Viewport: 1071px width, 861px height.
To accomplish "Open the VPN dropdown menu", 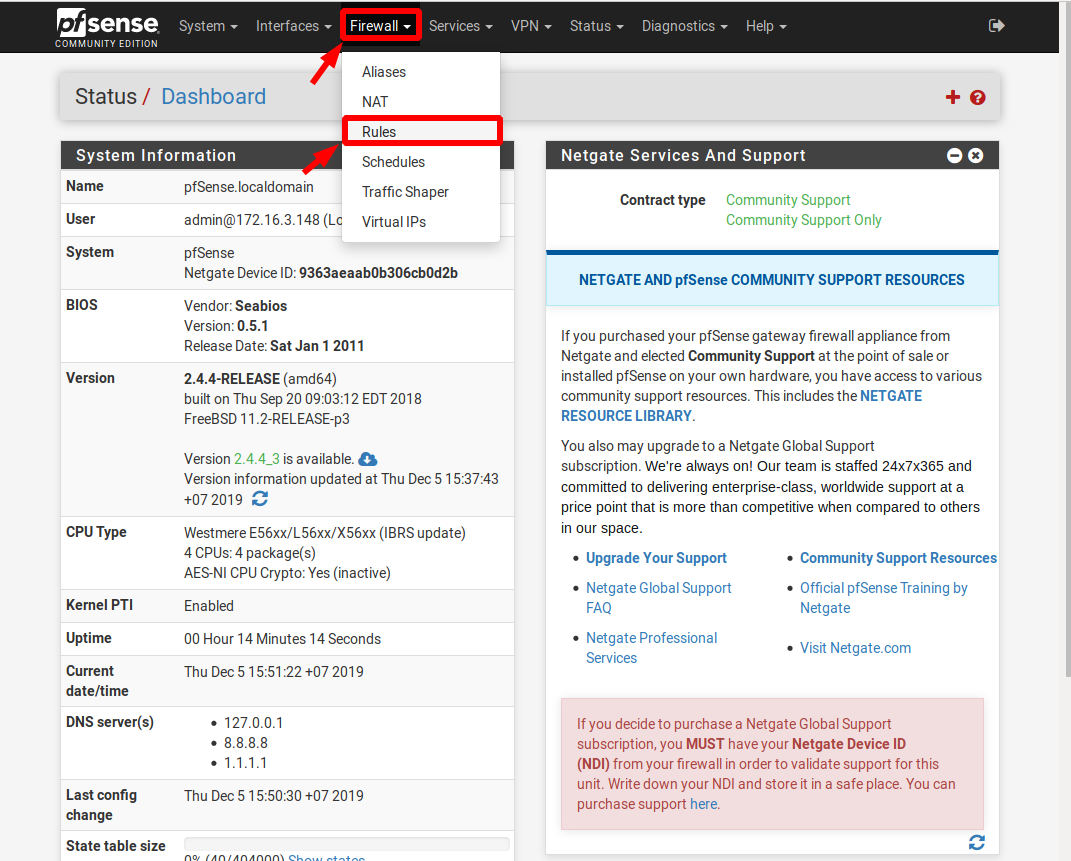I will tap(531, 26).
